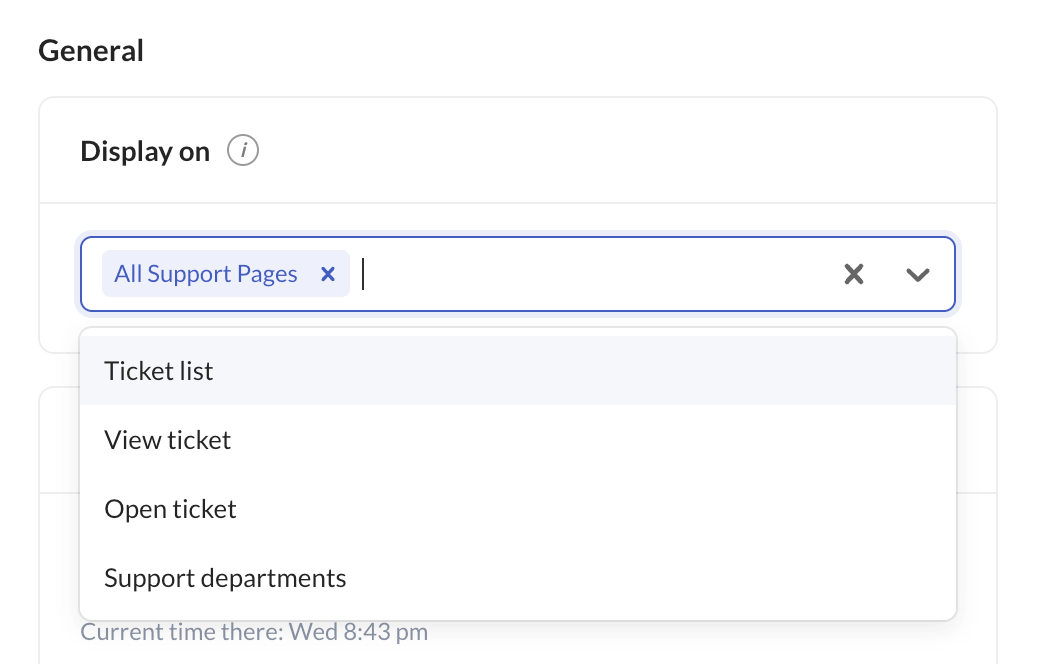Remove the All Support Pages tag
1038x664 pixels.
[328, 273]
